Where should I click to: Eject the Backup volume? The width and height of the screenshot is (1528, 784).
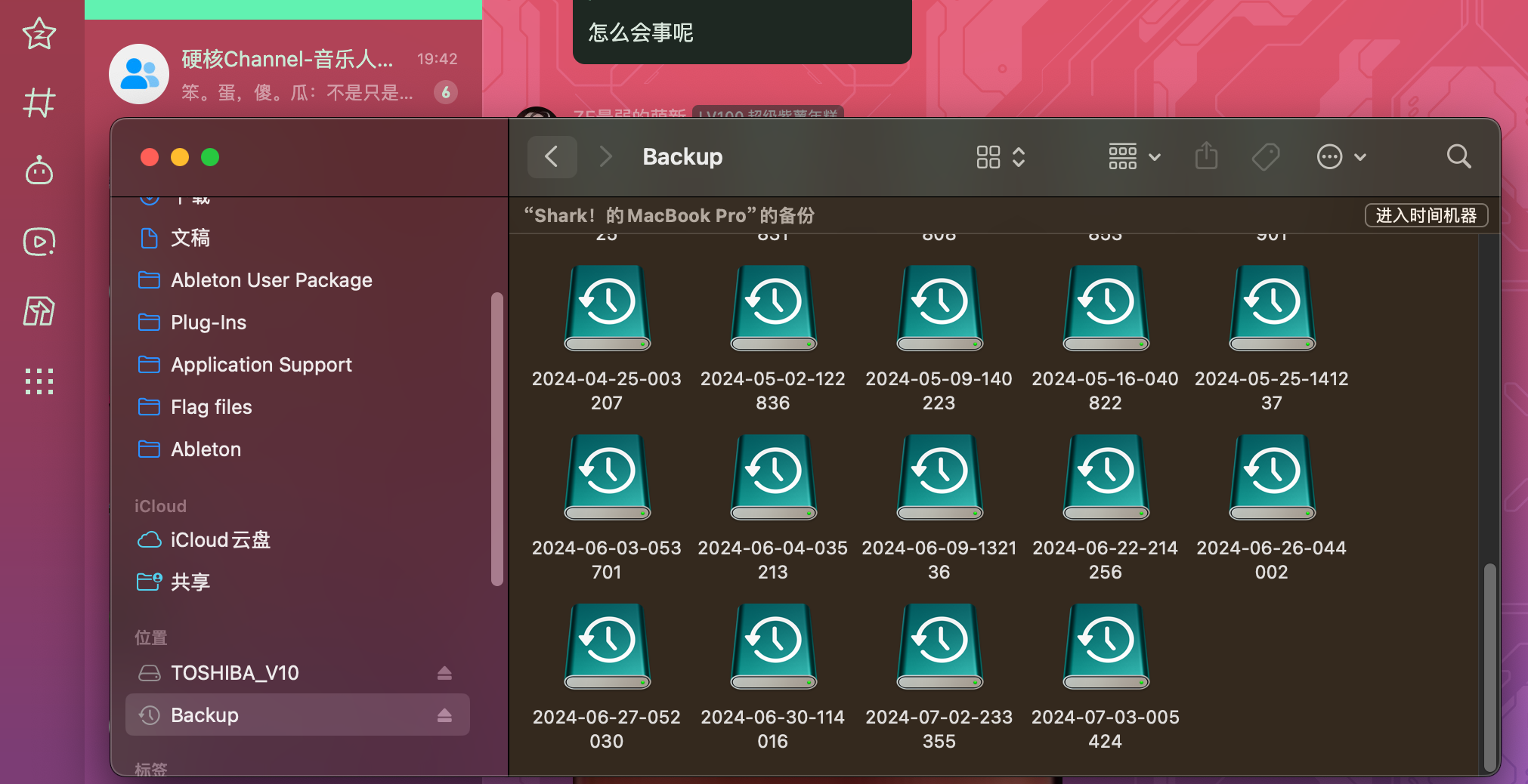tap(444, 715)
